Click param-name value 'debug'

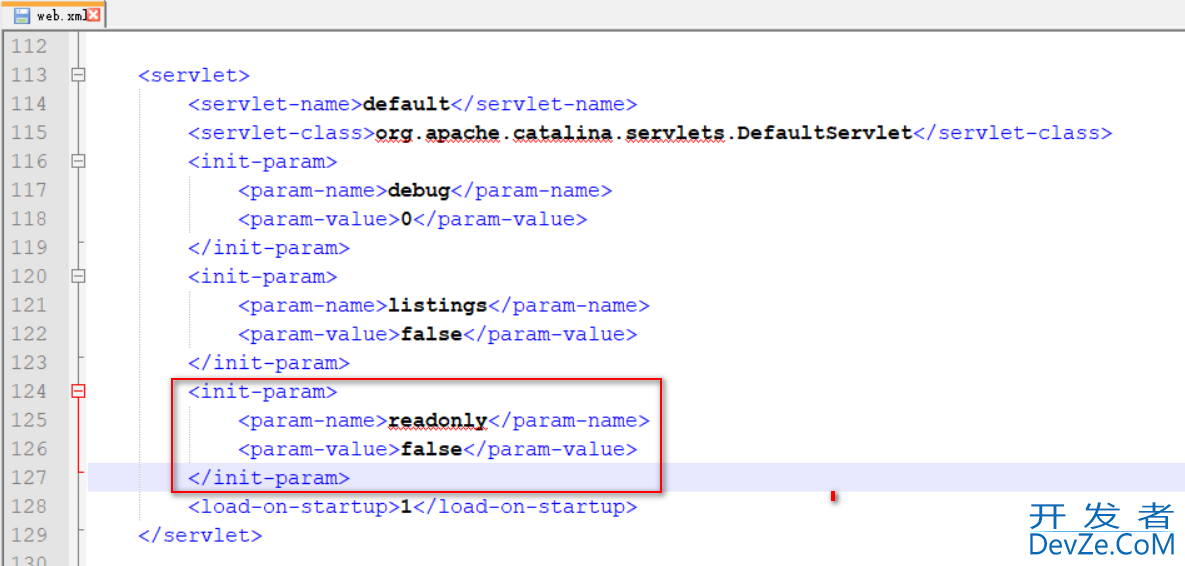419,190
